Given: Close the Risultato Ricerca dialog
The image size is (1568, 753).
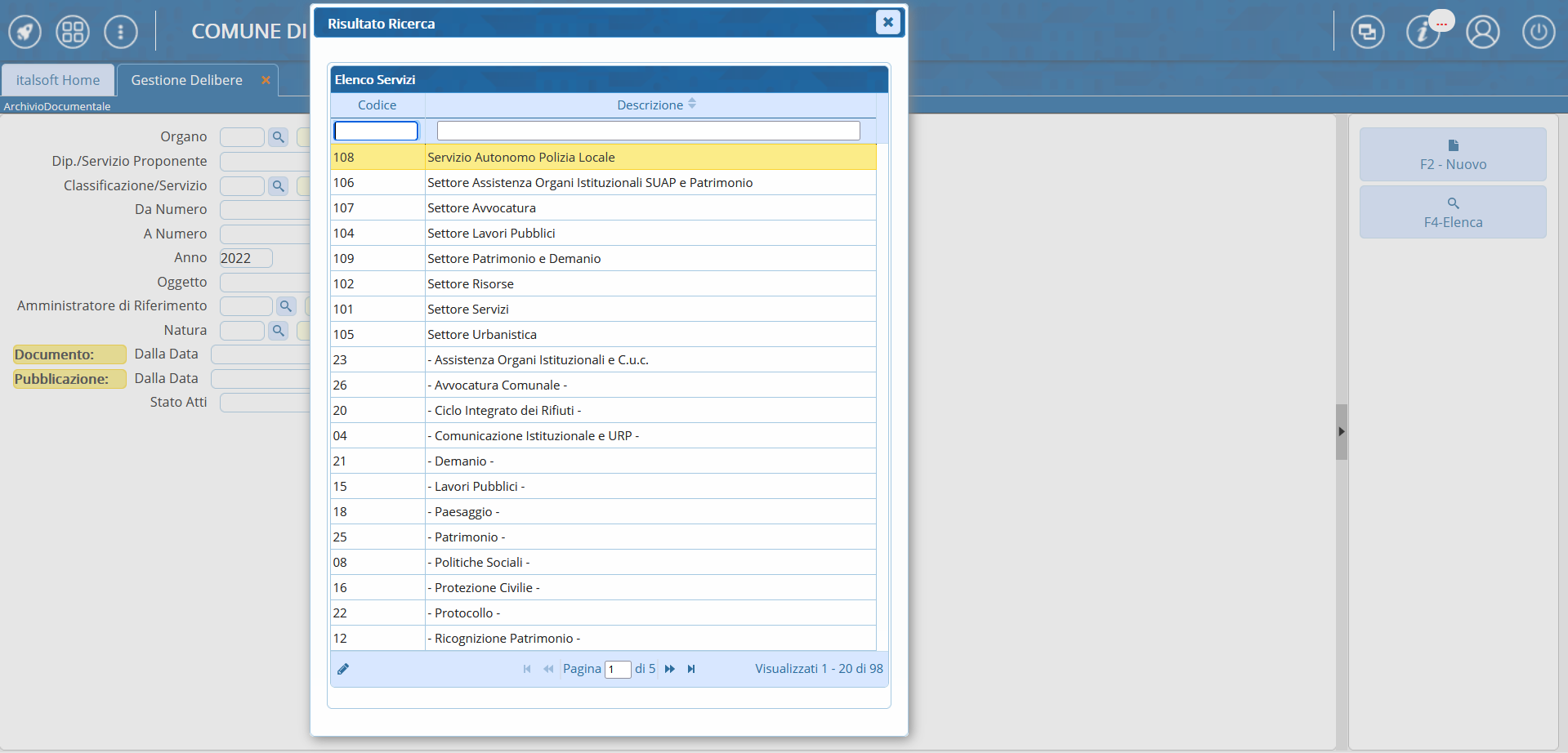Looking at the screenshot, I should [x=887, y=22].
